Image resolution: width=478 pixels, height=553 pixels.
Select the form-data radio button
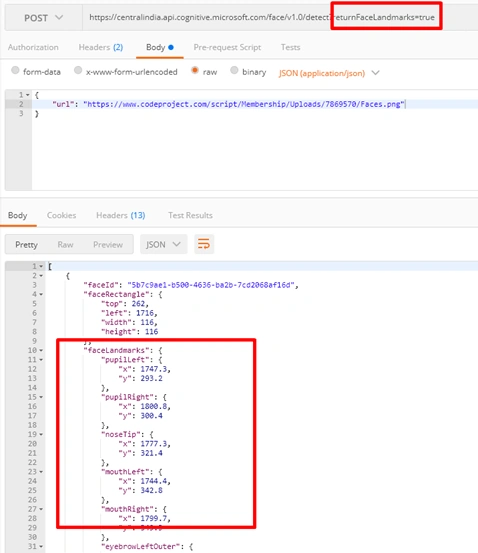click(15, 70)
